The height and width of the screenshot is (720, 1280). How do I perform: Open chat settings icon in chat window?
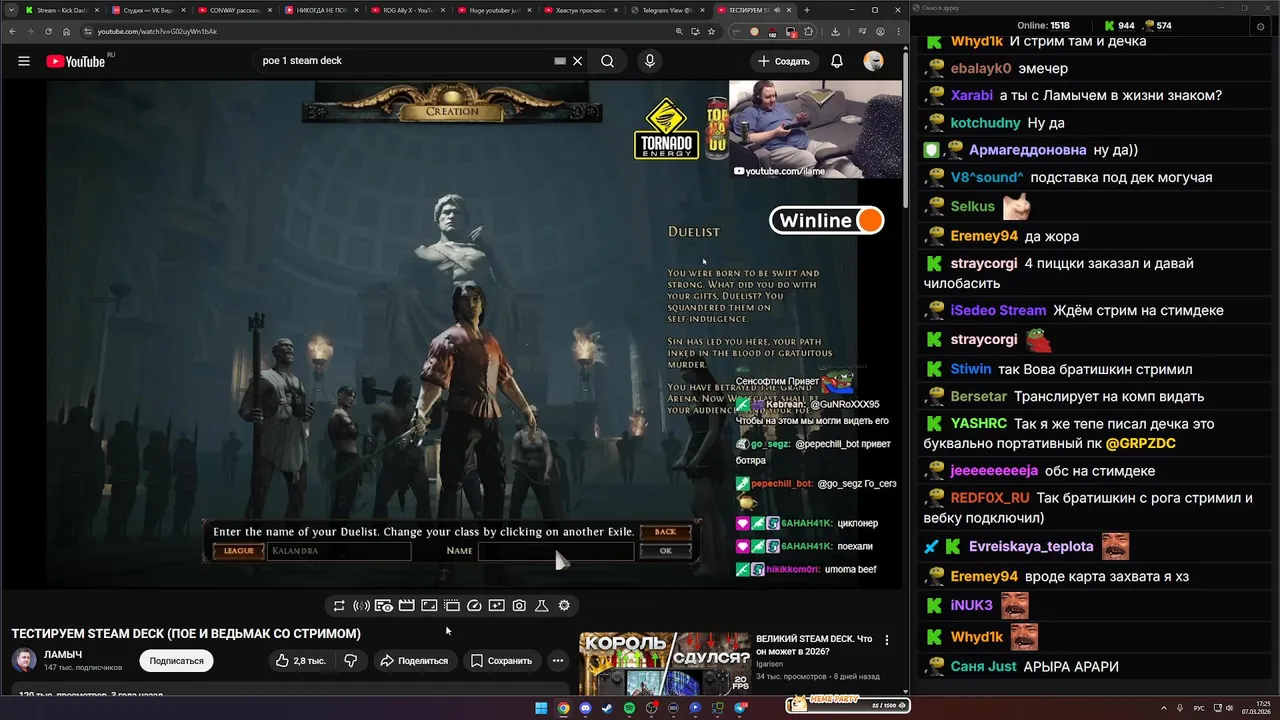click(x=1259, y=26)
